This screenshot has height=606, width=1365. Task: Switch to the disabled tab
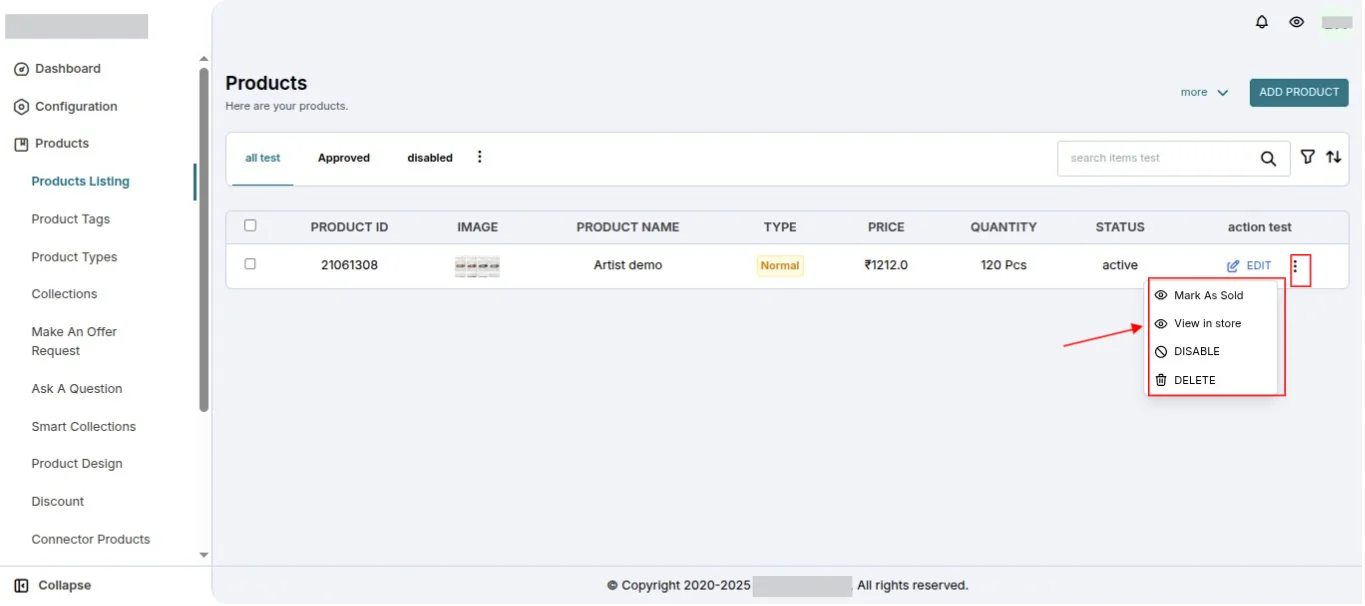[x=430, y=158]
